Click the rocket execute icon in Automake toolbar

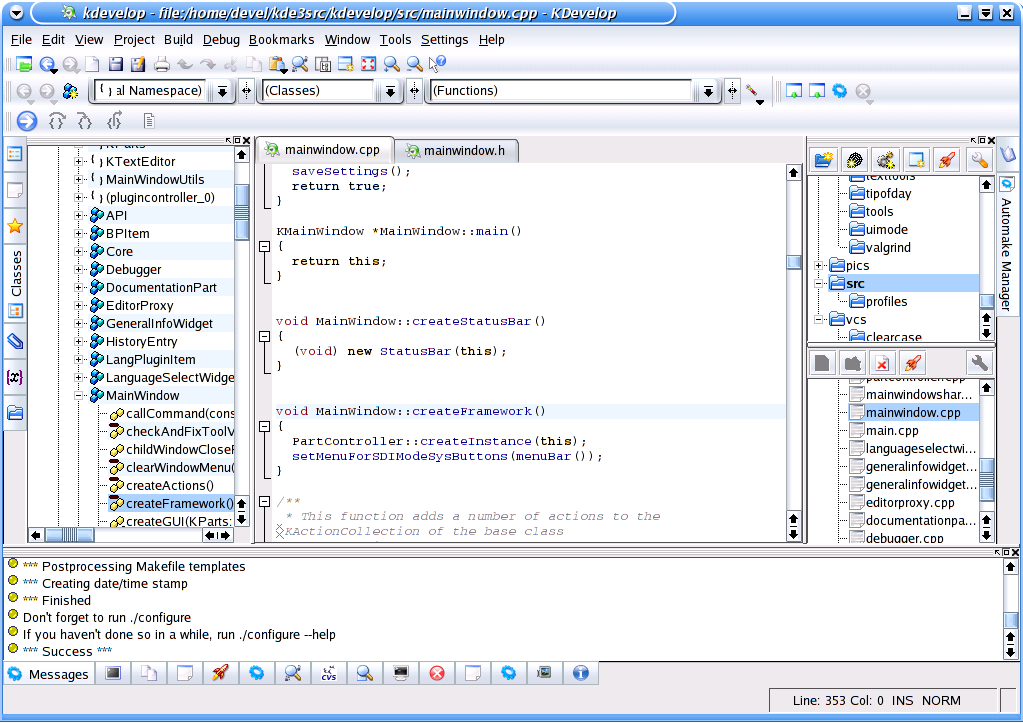pyautogui.click(x=946, y=160)
